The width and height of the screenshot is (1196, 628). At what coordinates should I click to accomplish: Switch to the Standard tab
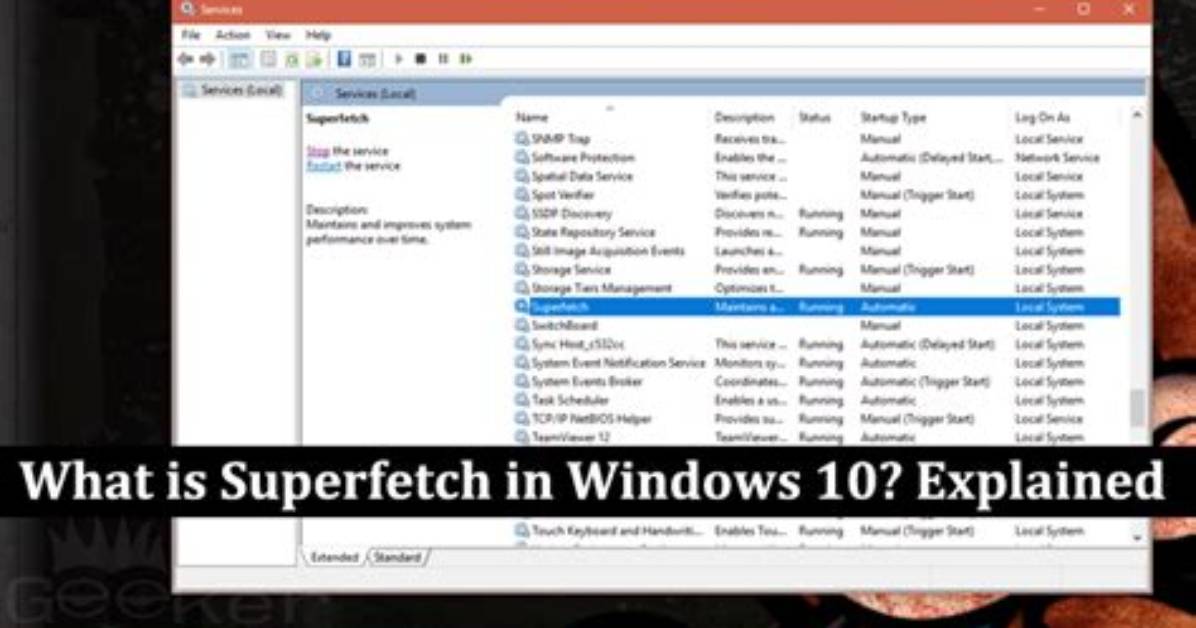[x=397, y=557]
